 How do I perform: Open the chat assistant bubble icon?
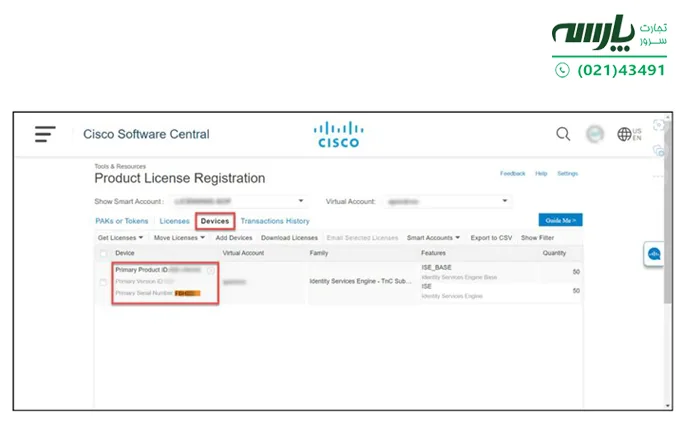(654, 254)
